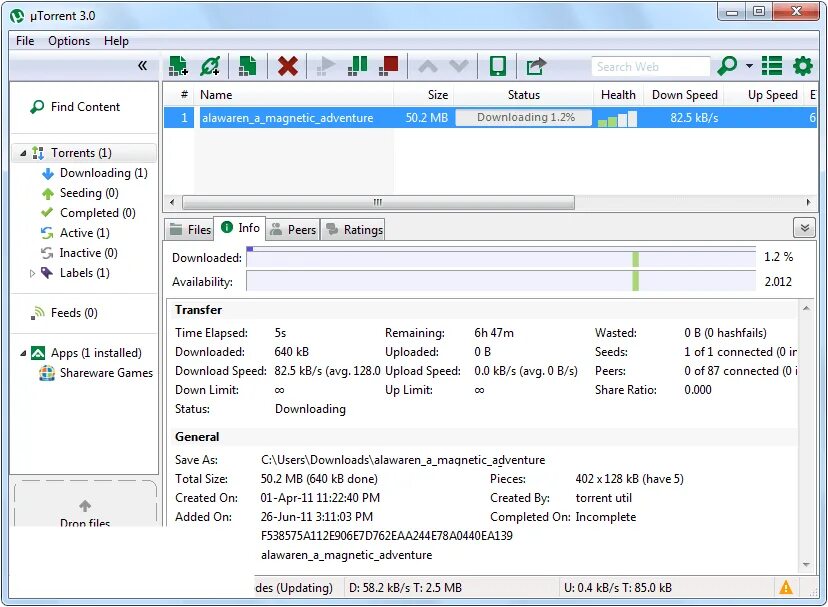Collapse the Apps (1 installed) node

coord(23,353)
